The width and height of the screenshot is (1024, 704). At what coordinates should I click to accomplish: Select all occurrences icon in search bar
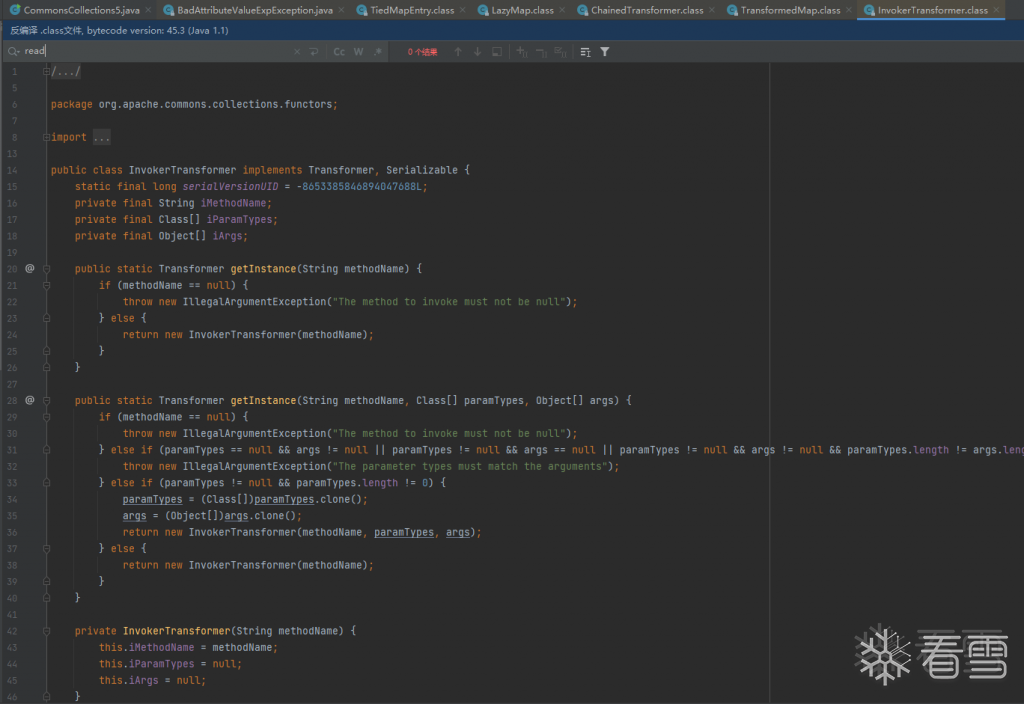pyautogui.click(x=560, y=52)
